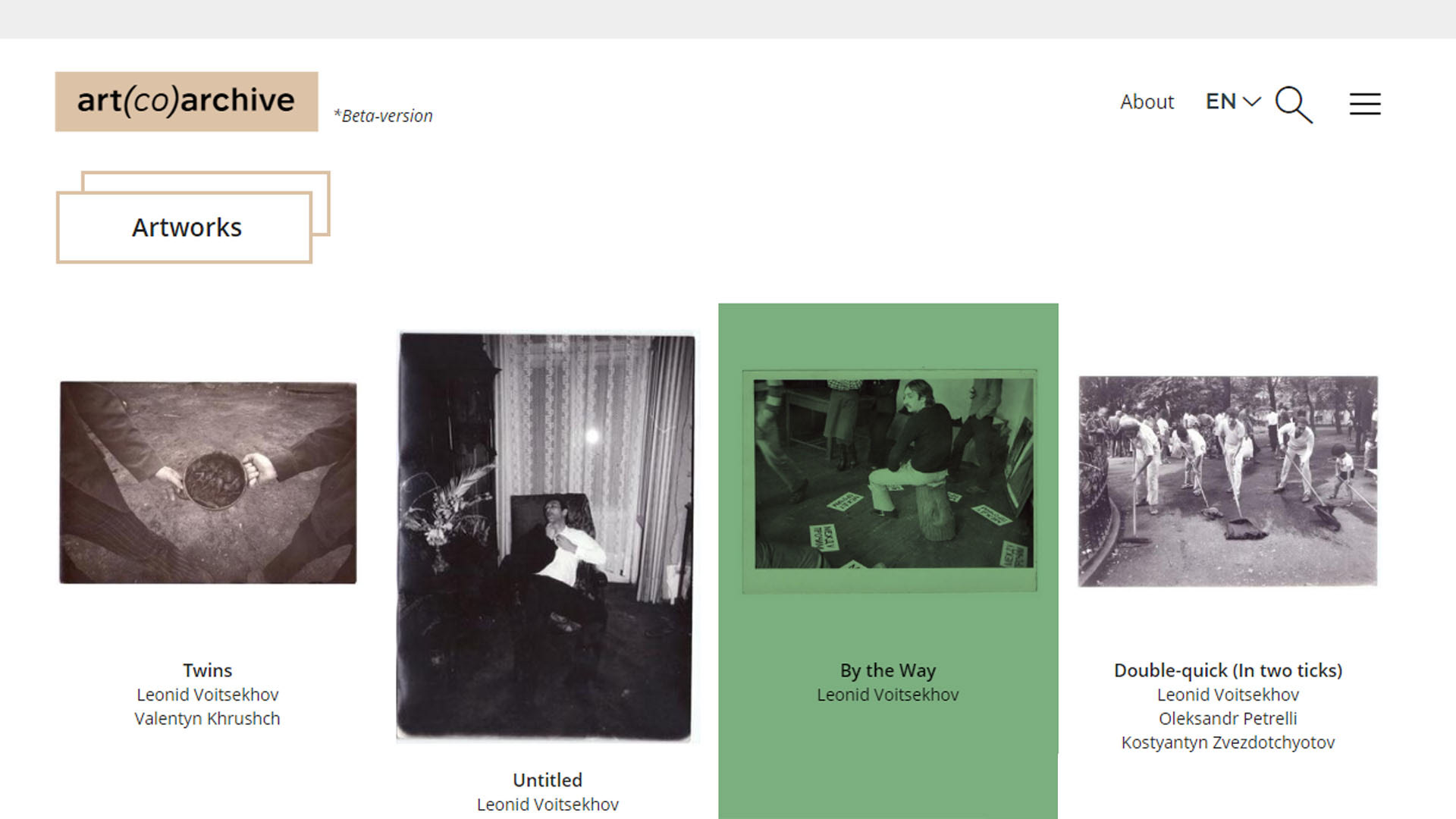
Task: Open the search magnifier icon
Action: pos(1294,104)
